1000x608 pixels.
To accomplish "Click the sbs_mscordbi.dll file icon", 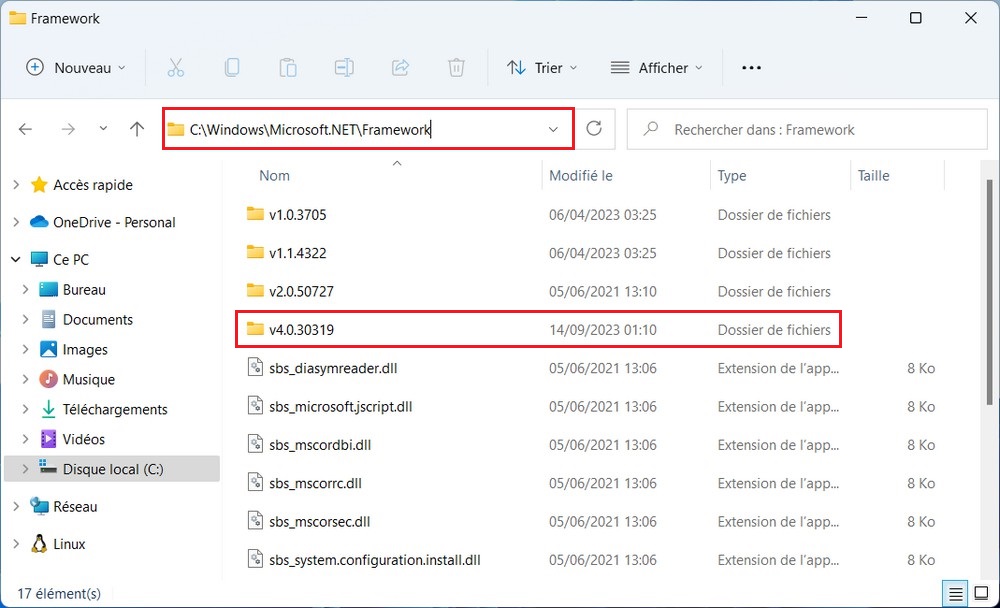I will point(255,444).
